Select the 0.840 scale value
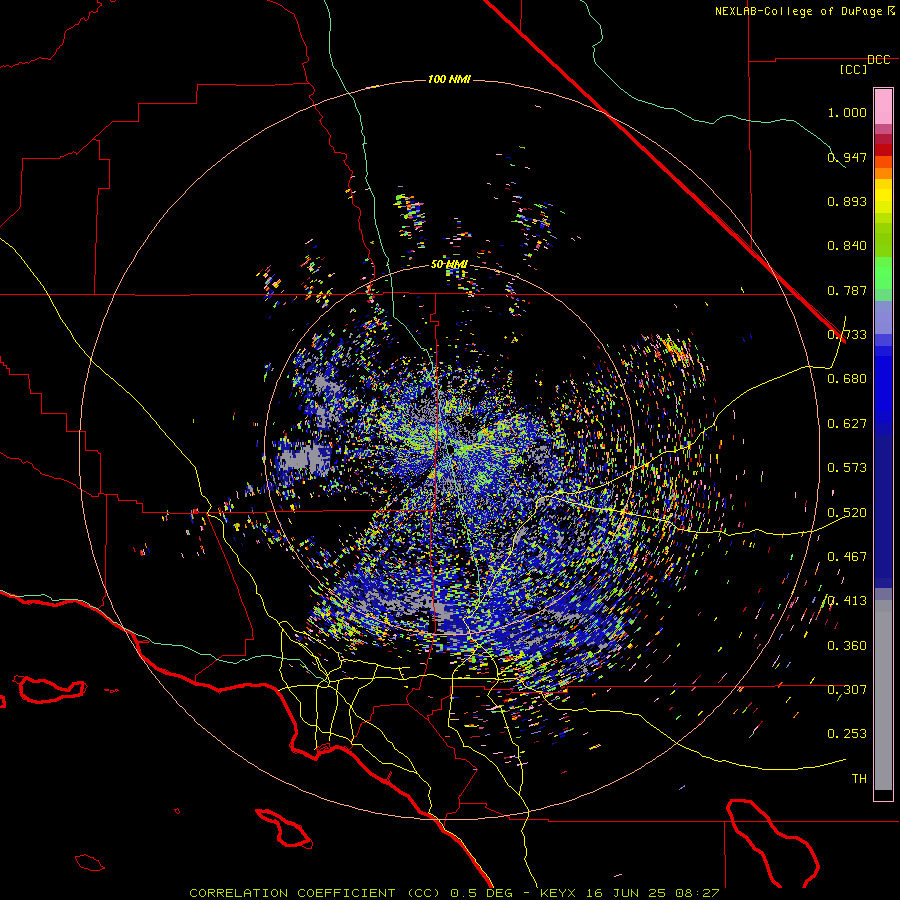 (847, 246)
